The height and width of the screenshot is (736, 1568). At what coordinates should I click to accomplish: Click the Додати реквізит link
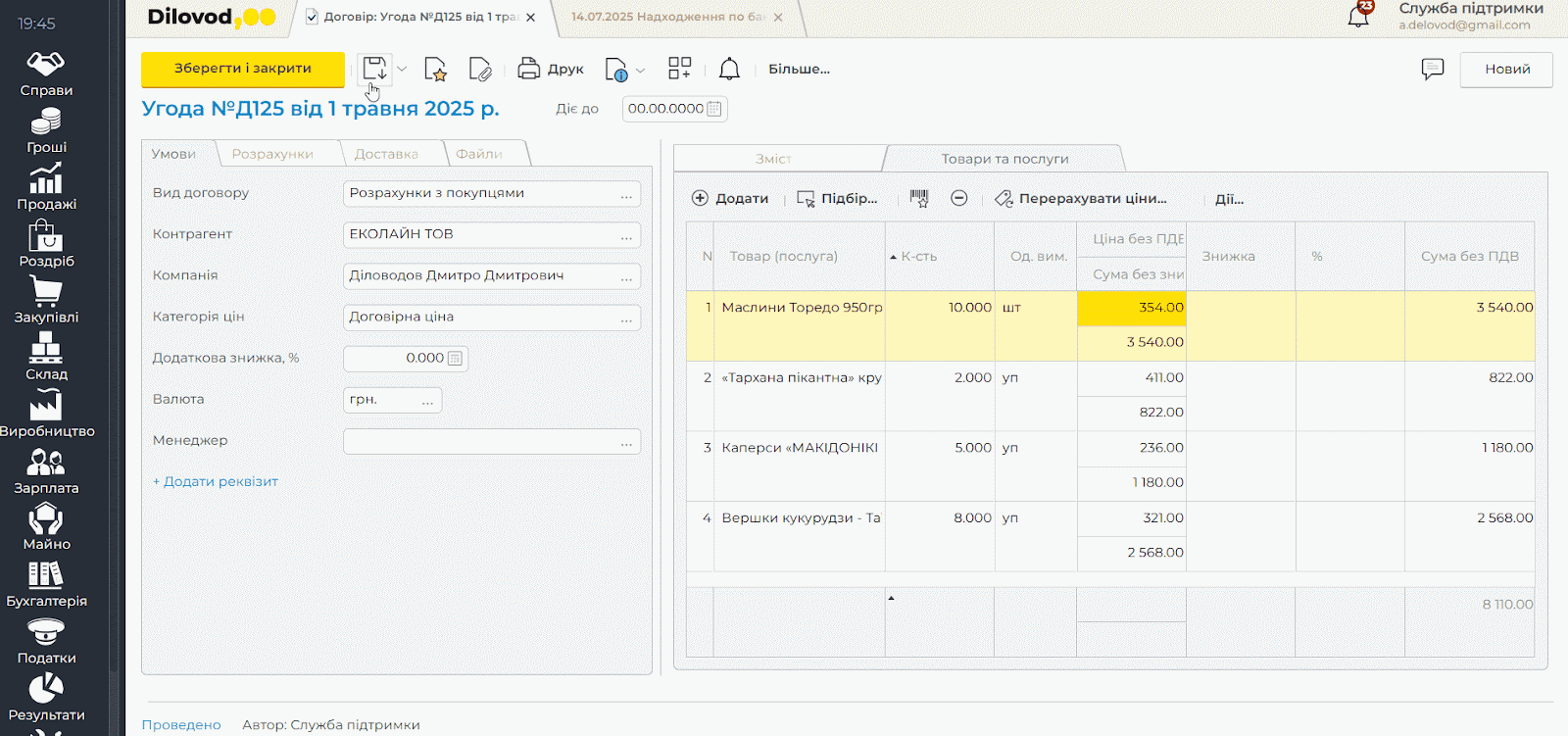pyautogui.click(x=216, y=481)
